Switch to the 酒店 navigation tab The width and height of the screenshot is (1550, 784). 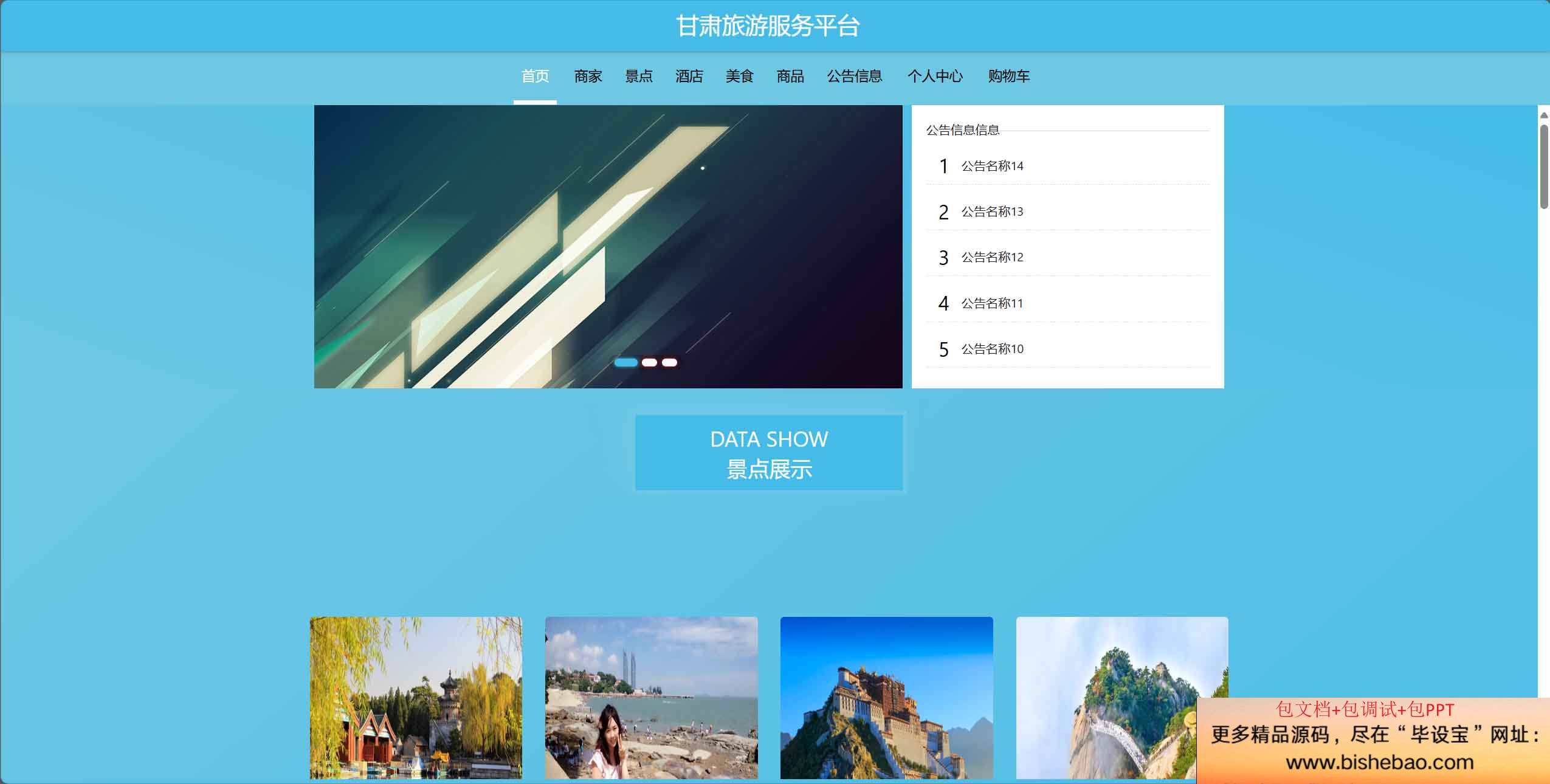point(689,77)
